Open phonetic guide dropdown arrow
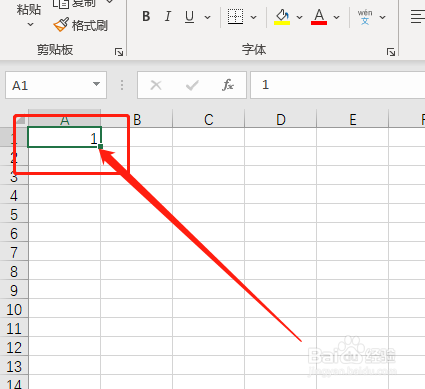Viewport: 425px width, 389px height. 382,17
